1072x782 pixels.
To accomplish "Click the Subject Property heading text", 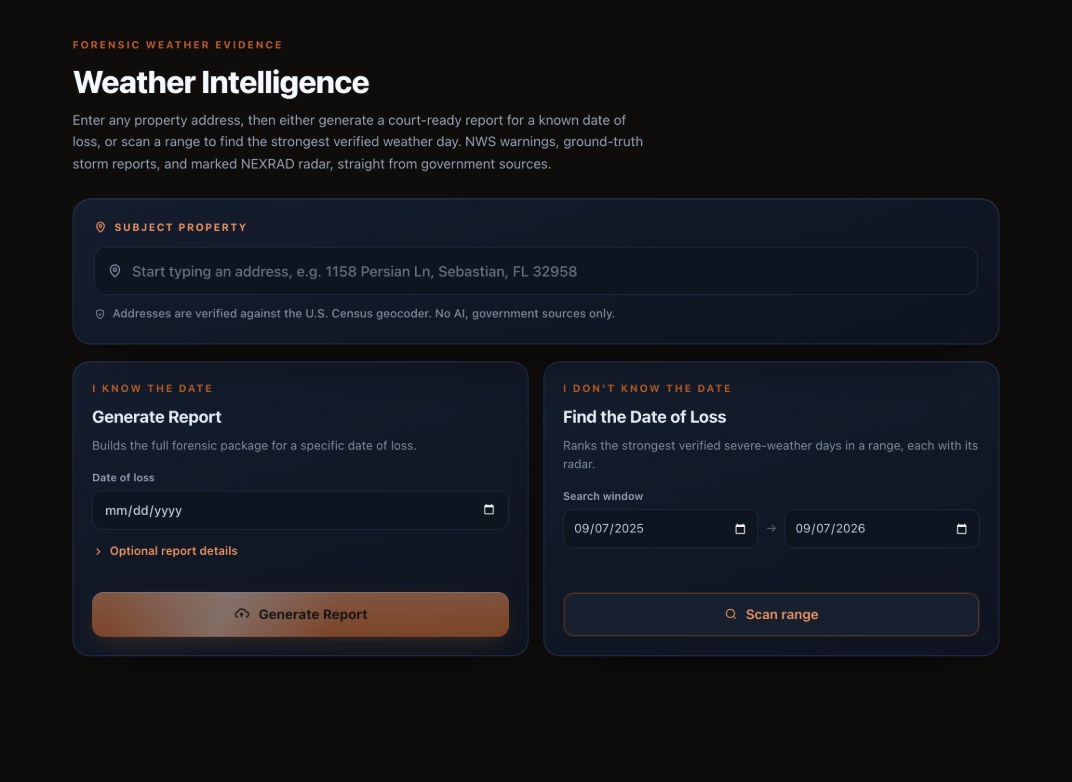I will pos(180,228).
